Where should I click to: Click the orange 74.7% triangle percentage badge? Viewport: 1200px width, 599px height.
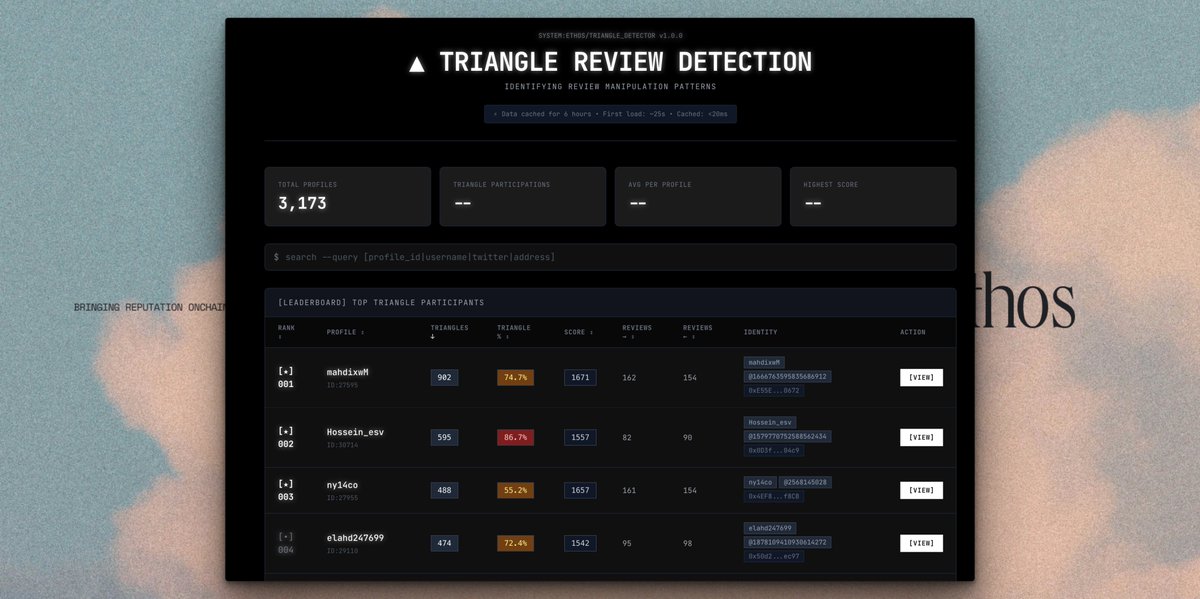click(x=514, y=377)
